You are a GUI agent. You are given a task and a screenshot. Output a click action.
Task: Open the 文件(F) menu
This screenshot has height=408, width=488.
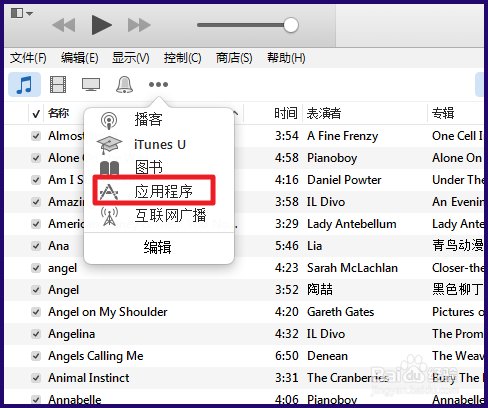click(28, 58)
